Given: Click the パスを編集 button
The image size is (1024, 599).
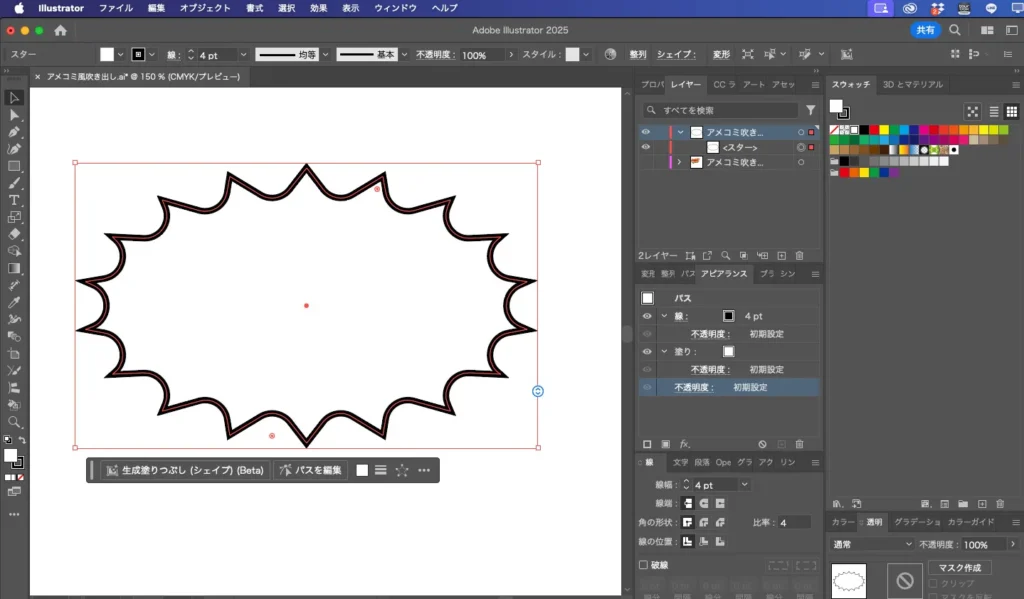Looking at the screenshot, I should coord(311,470).
